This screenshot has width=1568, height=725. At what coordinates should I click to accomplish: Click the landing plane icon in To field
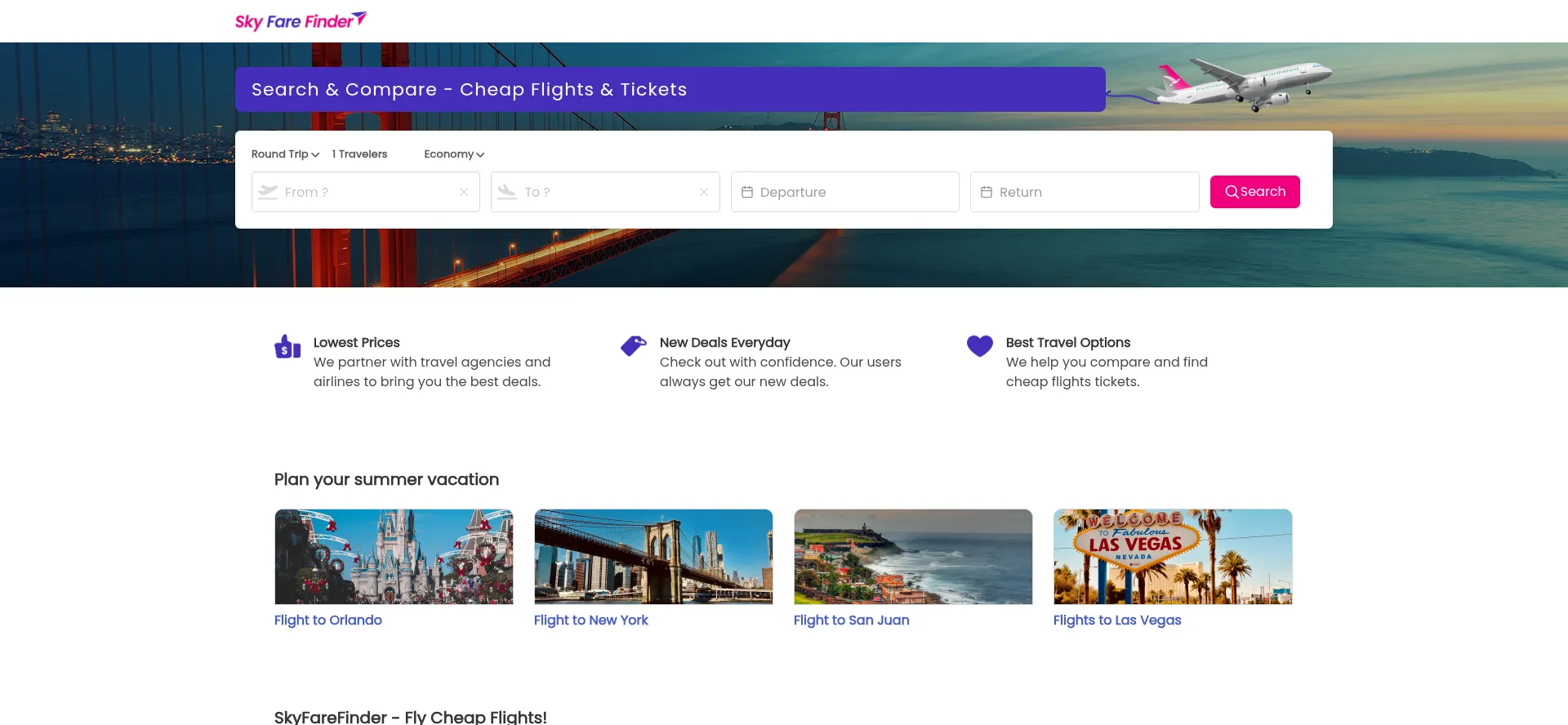pyautogui.click(x=507, y=192)
